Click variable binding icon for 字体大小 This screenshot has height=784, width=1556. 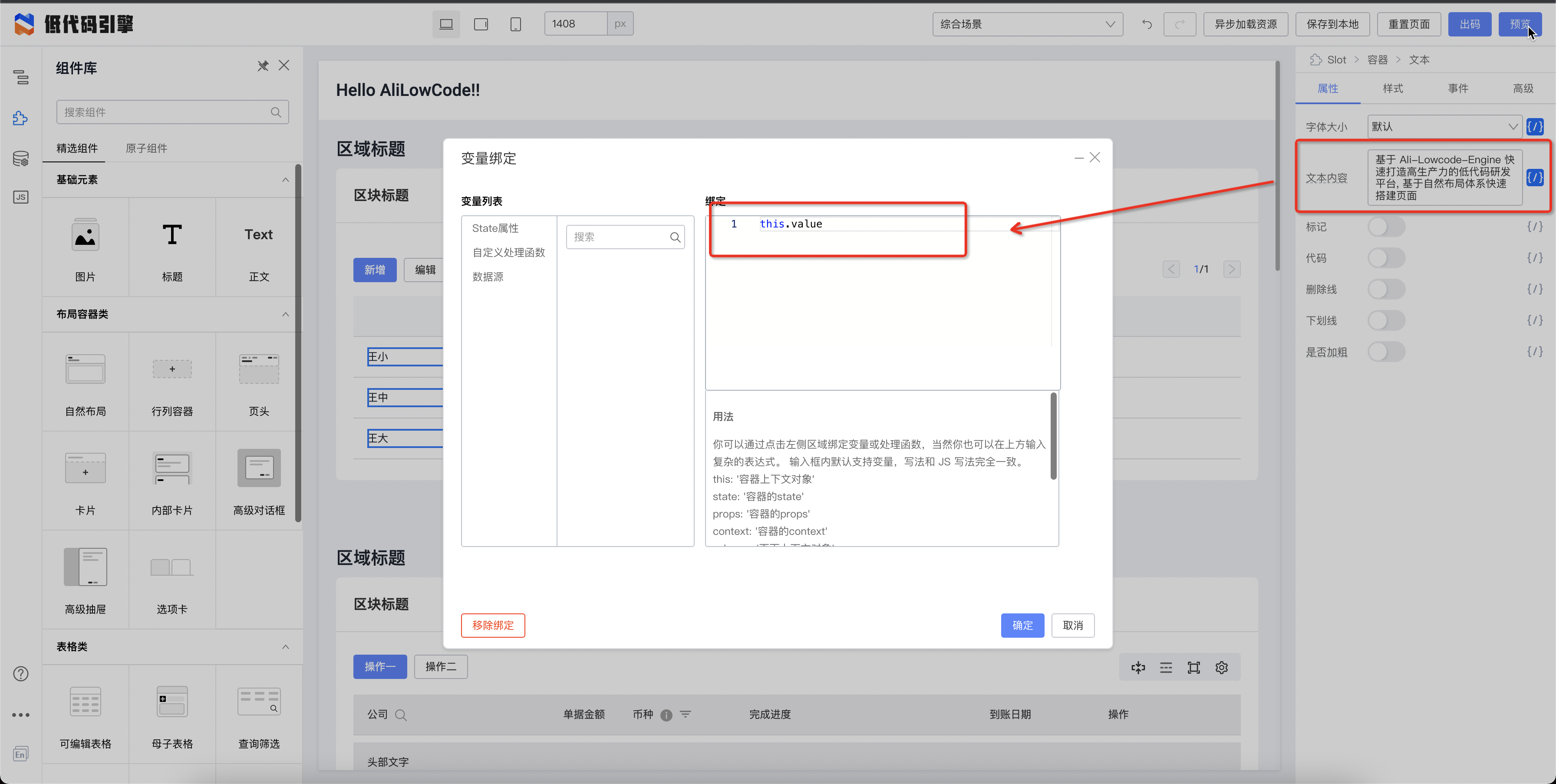pyautogui.click(x=1534, y=127)
